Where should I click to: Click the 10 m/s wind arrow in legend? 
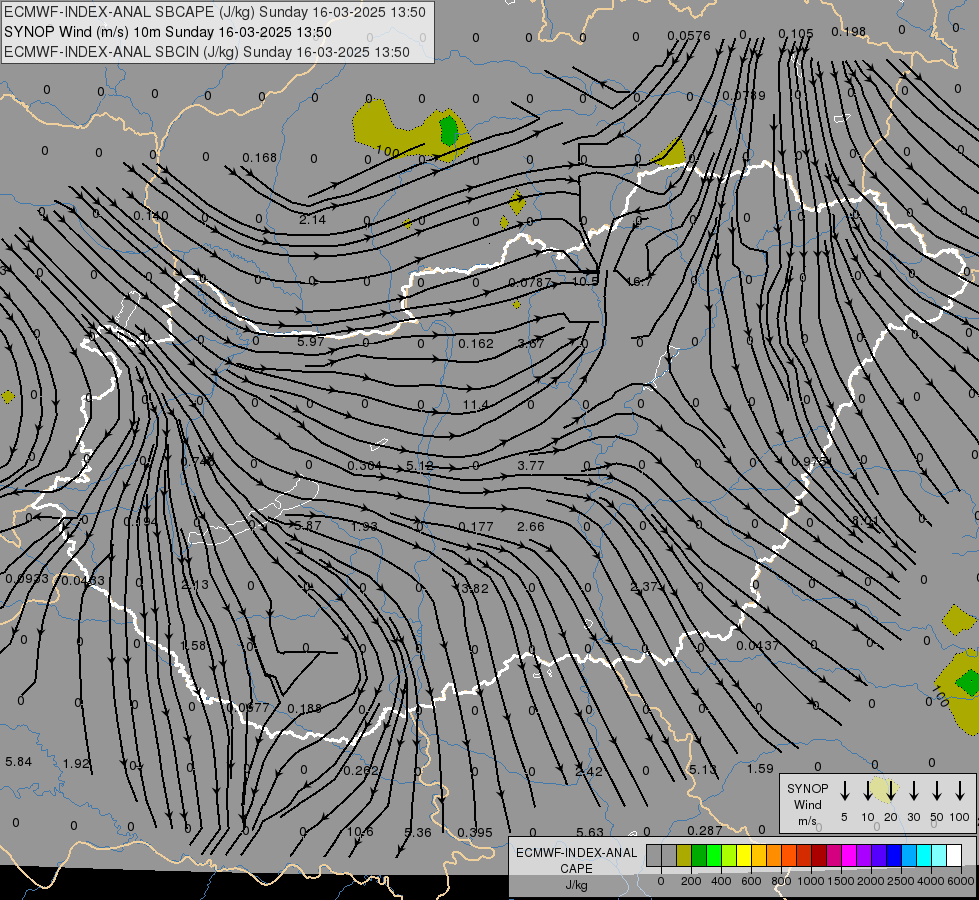867,791
